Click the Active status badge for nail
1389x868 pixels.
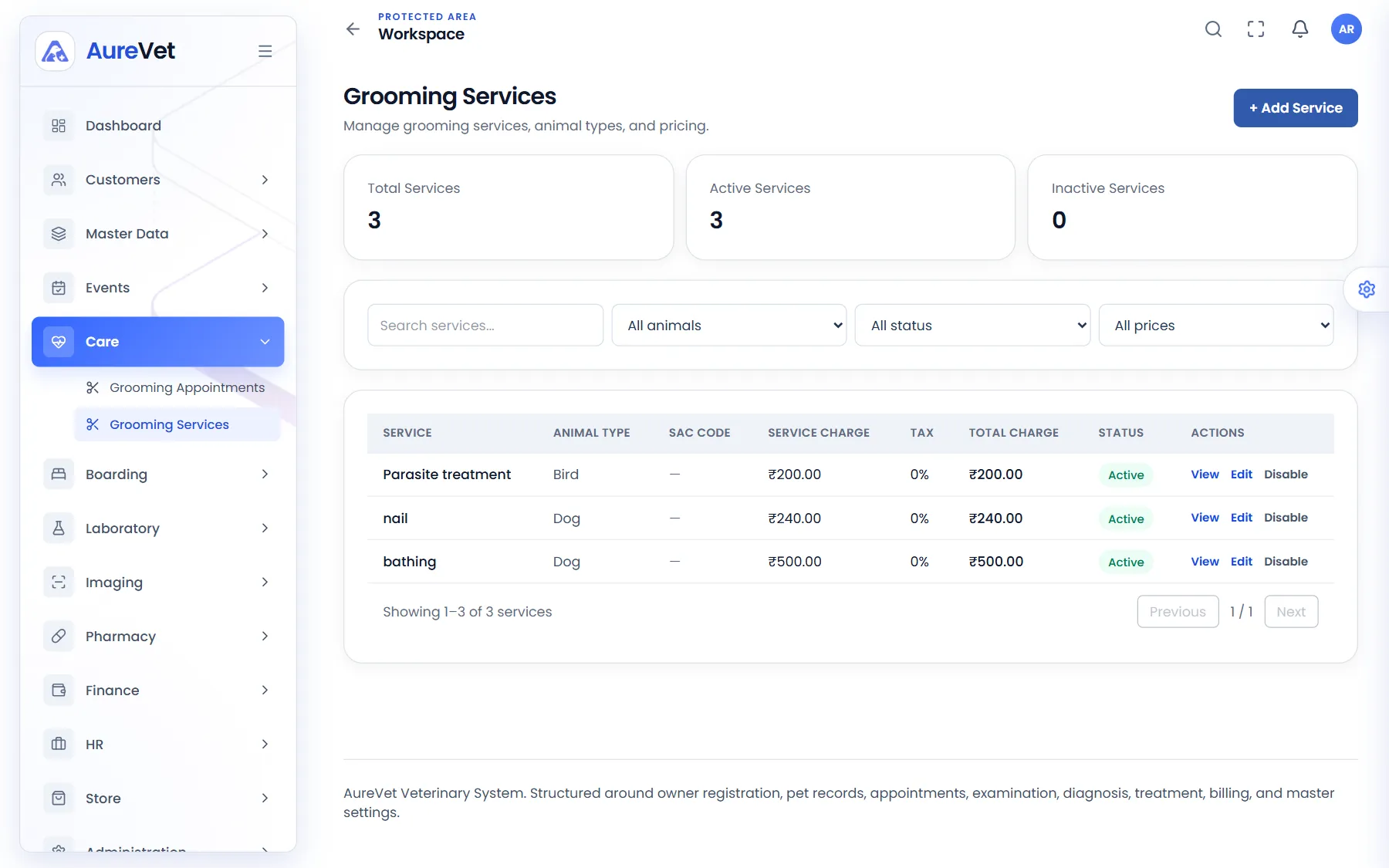1126,519
